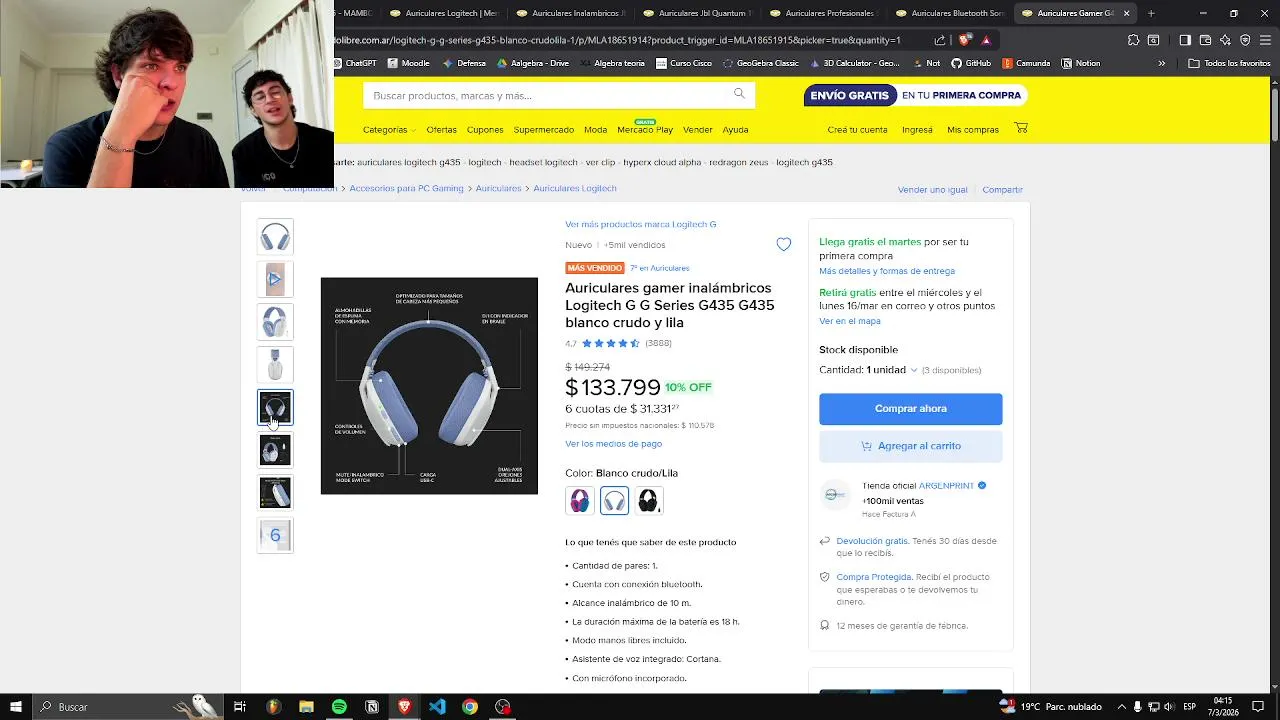Viewport: 1280px width, 720px height.
Task: Open Visual Studio Code from taskbar
Action: coord(437,707)
